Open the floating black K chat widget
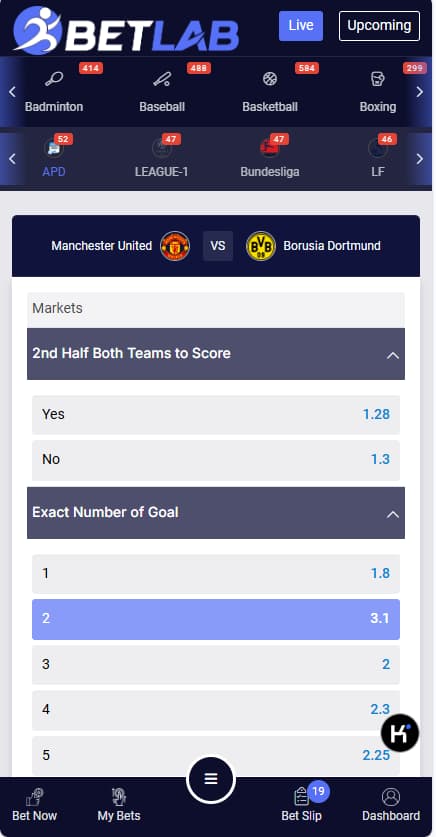Image resolution: width=436 pixels, height=837 pixels. [x=400, y=733]
